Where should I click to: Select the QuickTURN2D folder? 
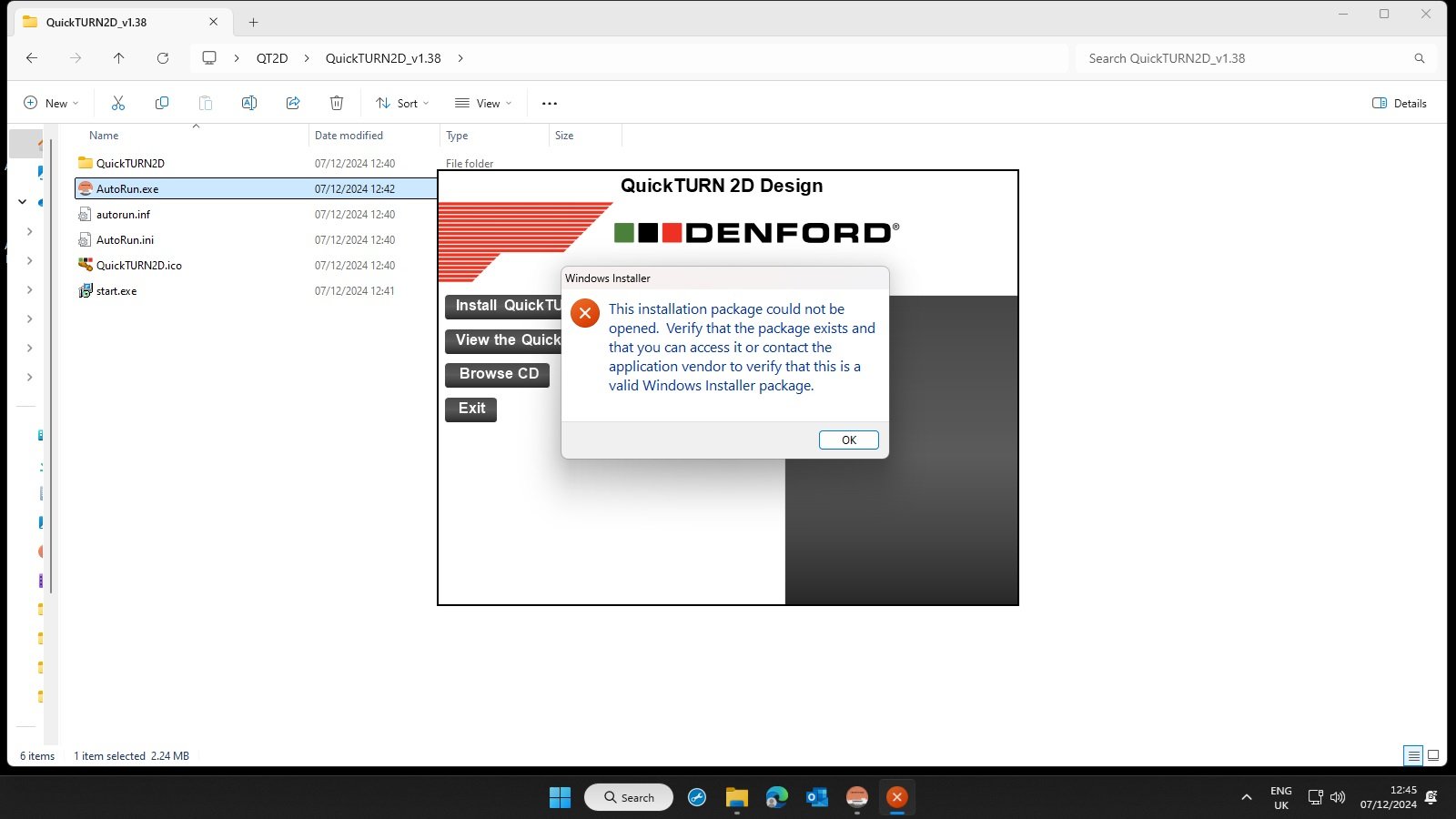[130, 164]
